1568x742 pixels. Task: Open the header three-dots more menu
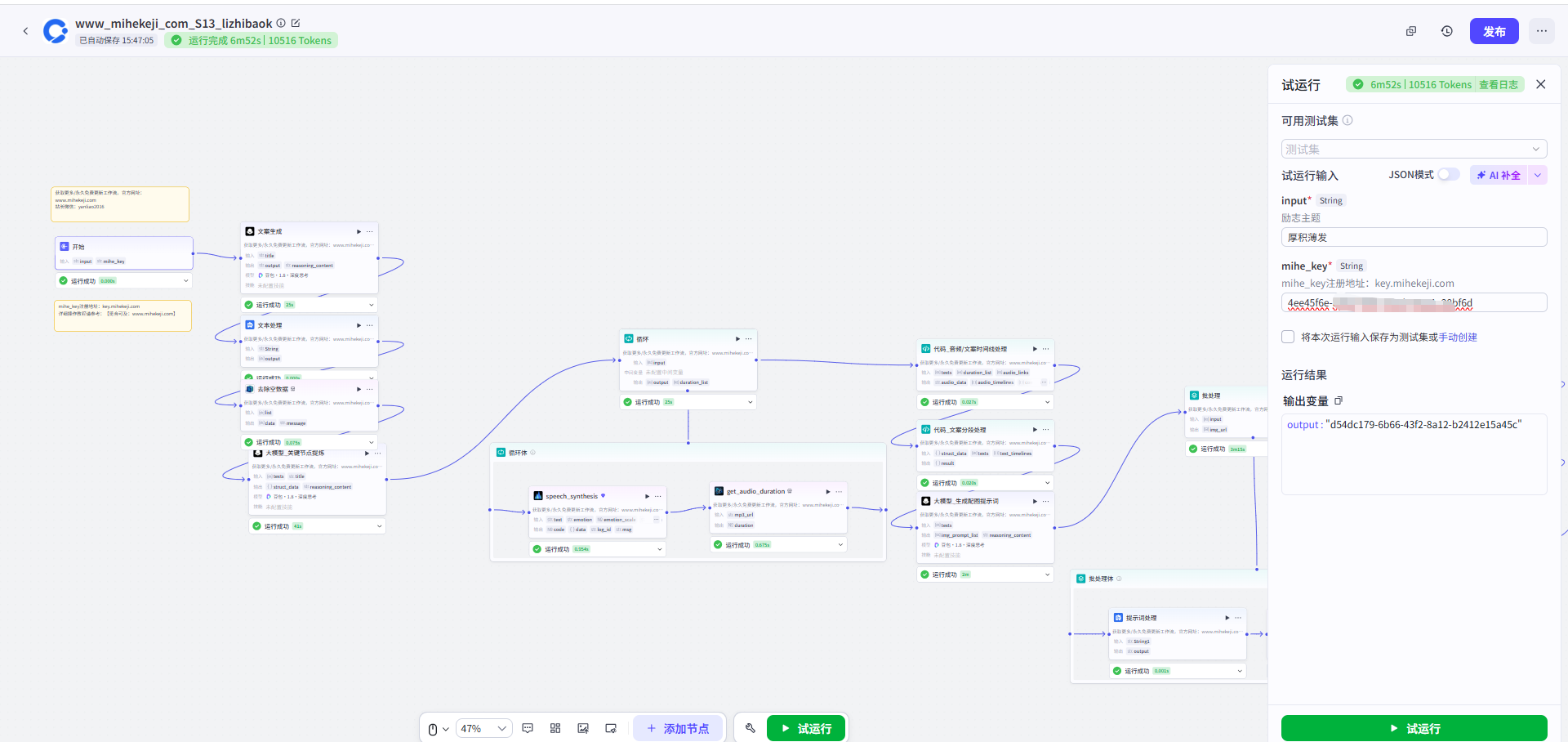(1541, 31)
